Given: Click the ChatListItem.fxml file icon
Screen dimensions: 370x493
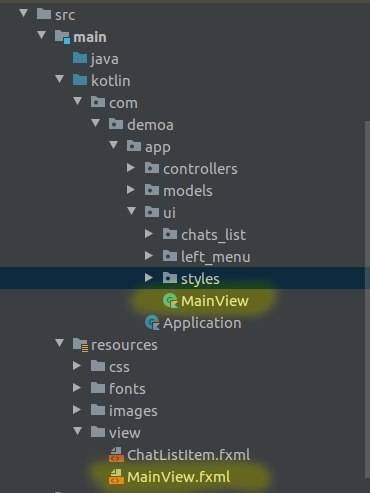Looking at the screenshot, I should tap(116, 454).
